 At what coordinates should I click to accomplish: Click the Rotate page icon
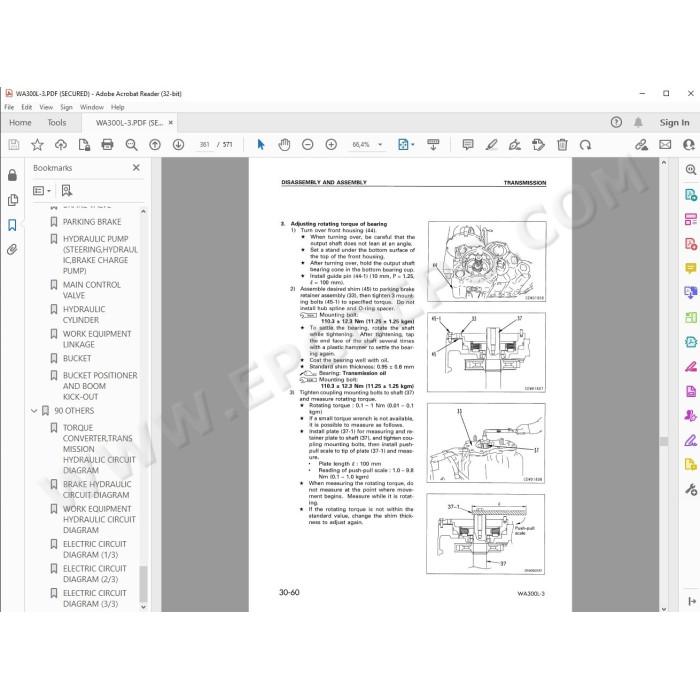[585, 145]
